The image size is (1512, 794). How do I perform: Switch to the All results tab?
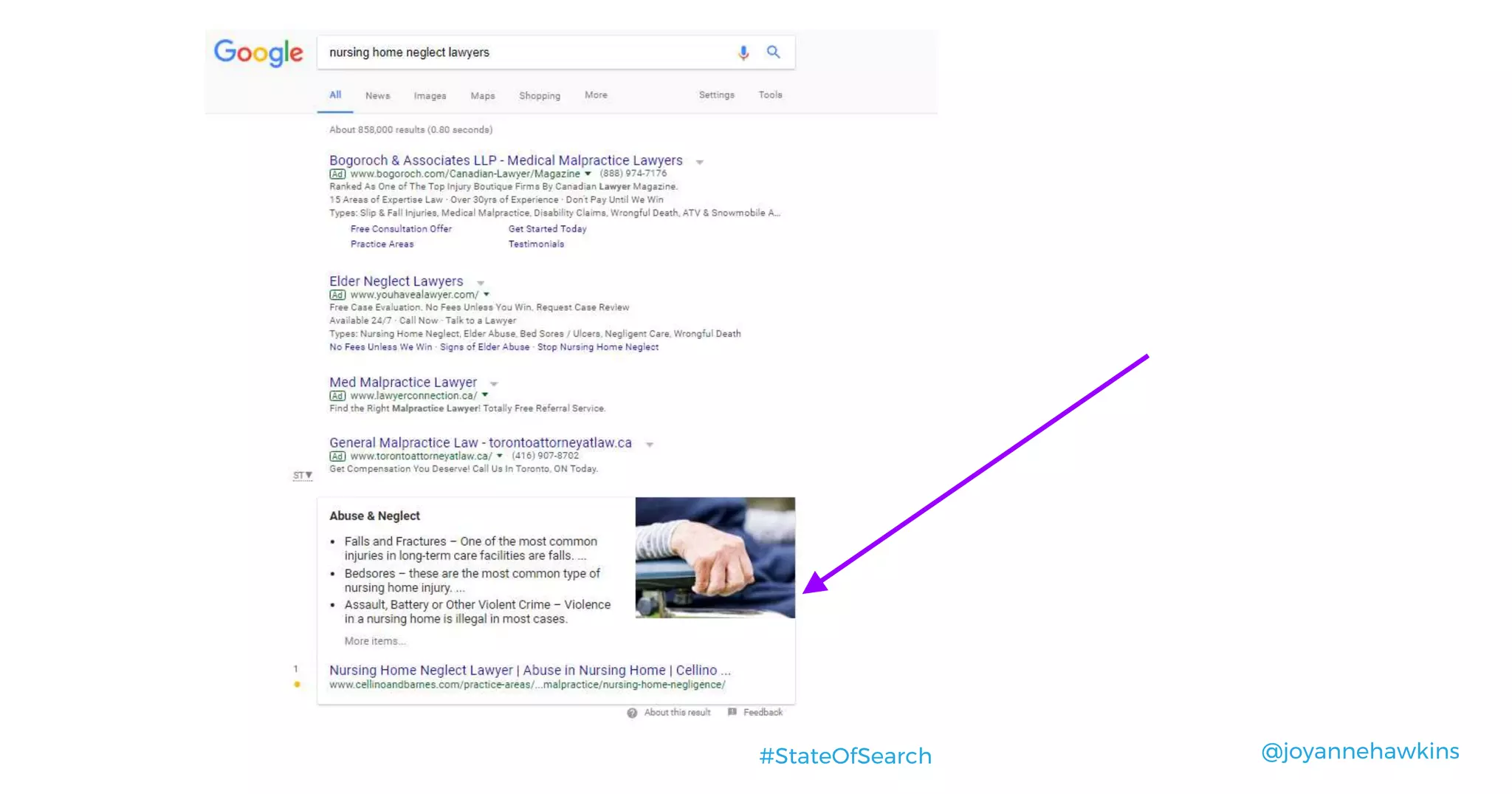(335, 95)
